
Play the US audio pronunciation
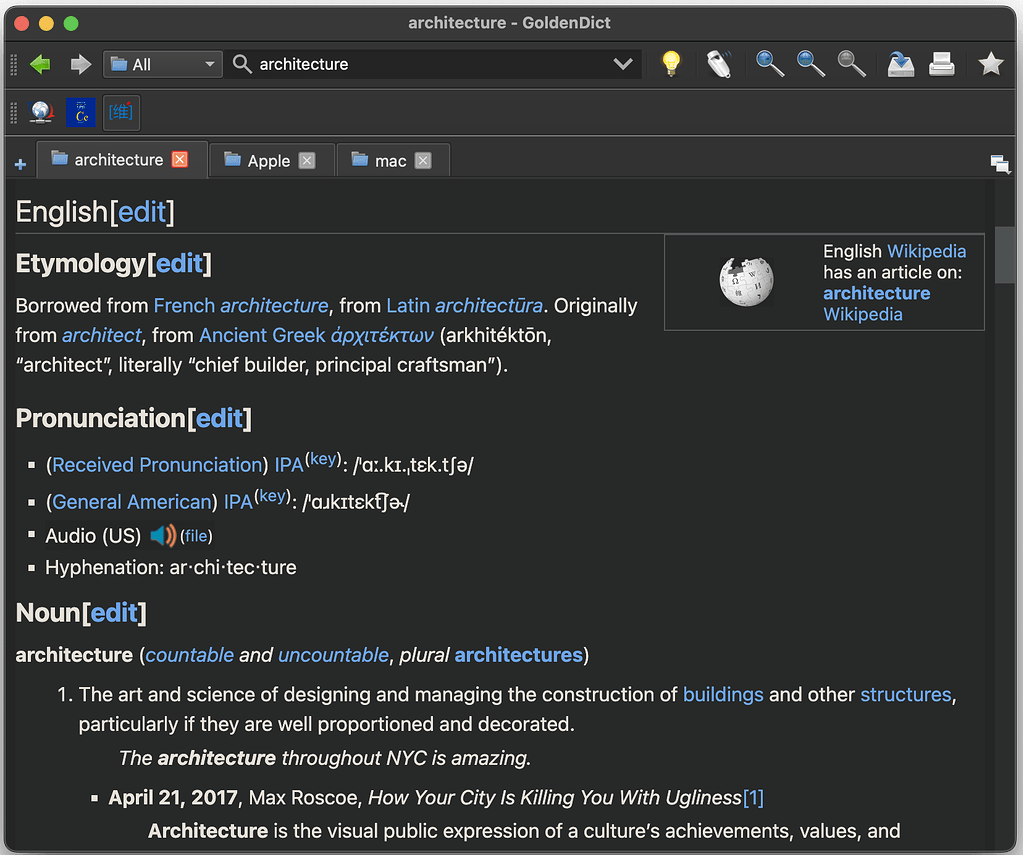tap(161, 536)
